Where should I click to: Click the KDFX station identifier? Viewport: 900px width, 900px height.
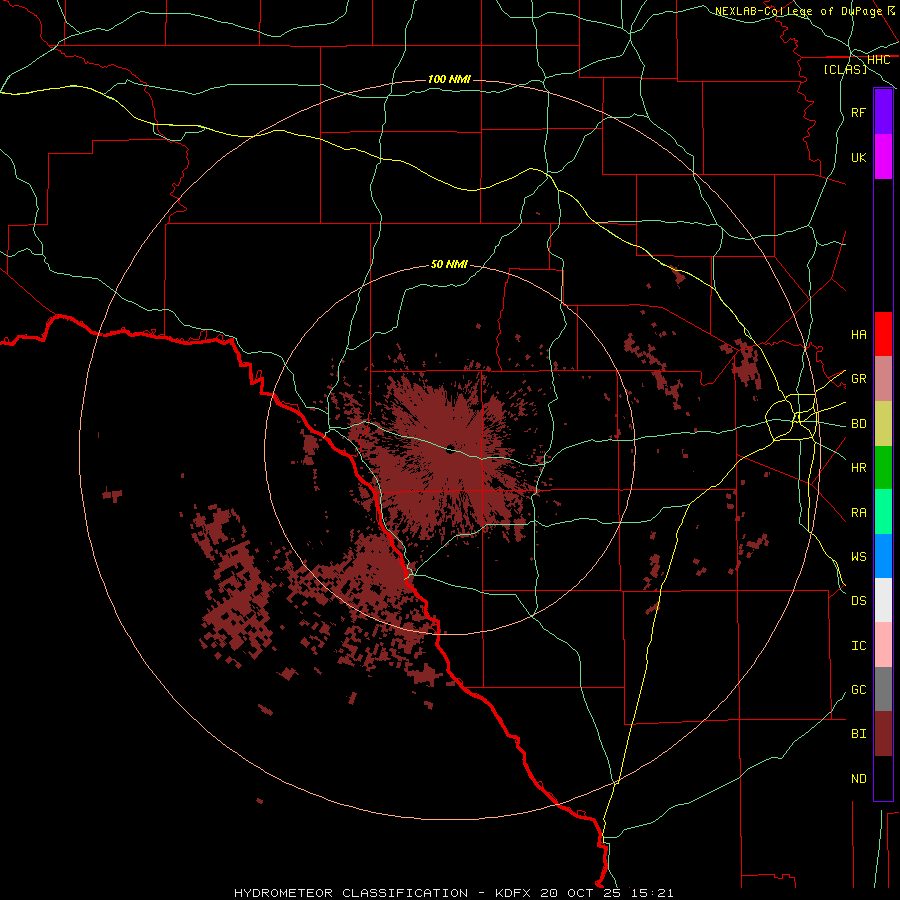click(514, 893)
